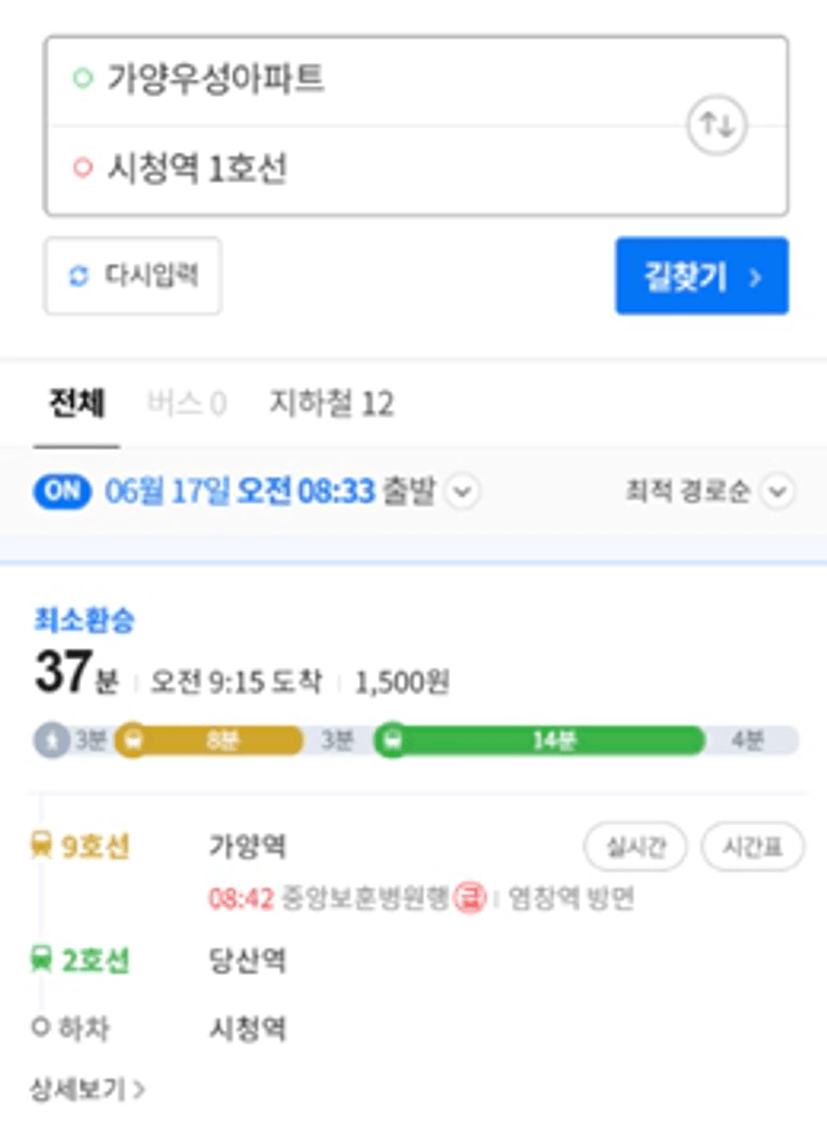This screenshot has width=827, height=1136.
Task: Select the 버스 0 tab
Action: click(187, 404)
